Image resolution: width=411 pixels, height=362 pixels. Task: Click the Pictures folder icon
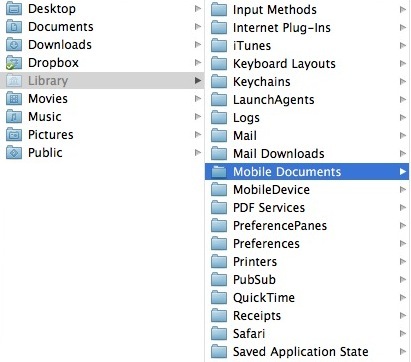click(x=14, y=135)
